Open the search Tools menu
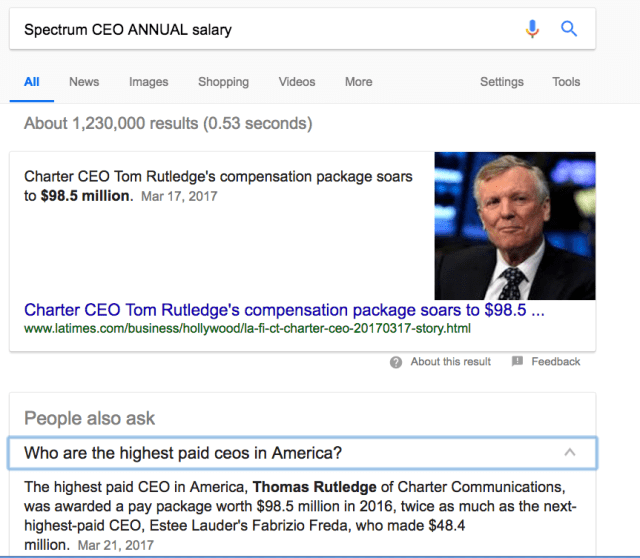Image resolution: width=640 pixels, height=558 pixels. pos(566,82)
